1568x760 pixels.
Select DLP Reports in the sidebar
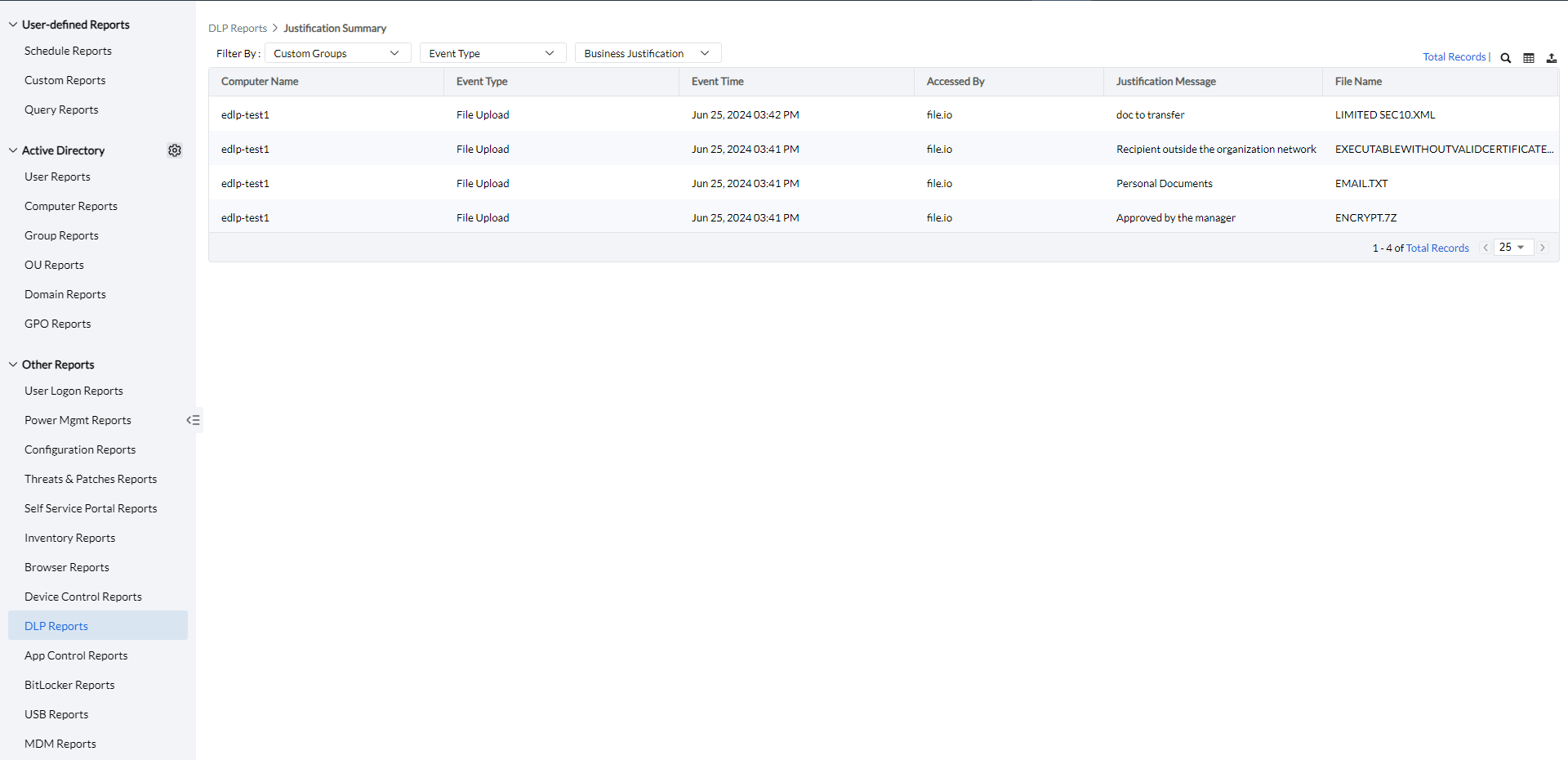click(x=98, y=625)
